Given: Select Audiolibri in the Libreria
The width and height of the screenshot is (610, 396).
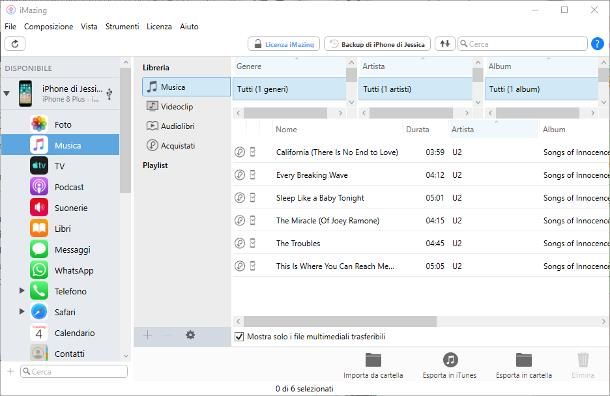Looking at the screenshot, I should 186,126.
